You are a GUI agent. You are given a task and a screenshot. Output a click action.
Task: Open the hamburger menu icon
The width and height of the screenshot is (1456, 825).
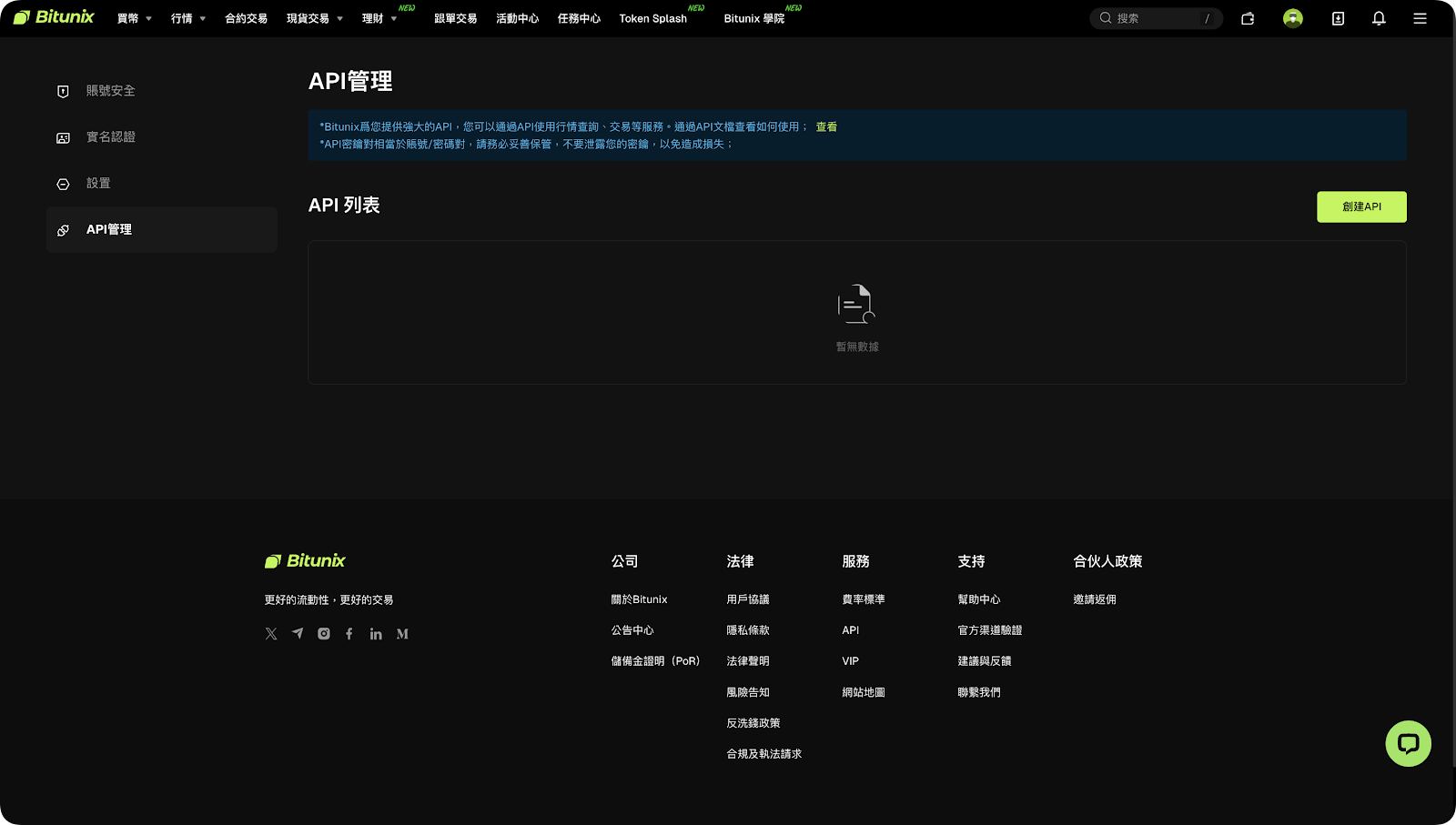[1420, 18]
